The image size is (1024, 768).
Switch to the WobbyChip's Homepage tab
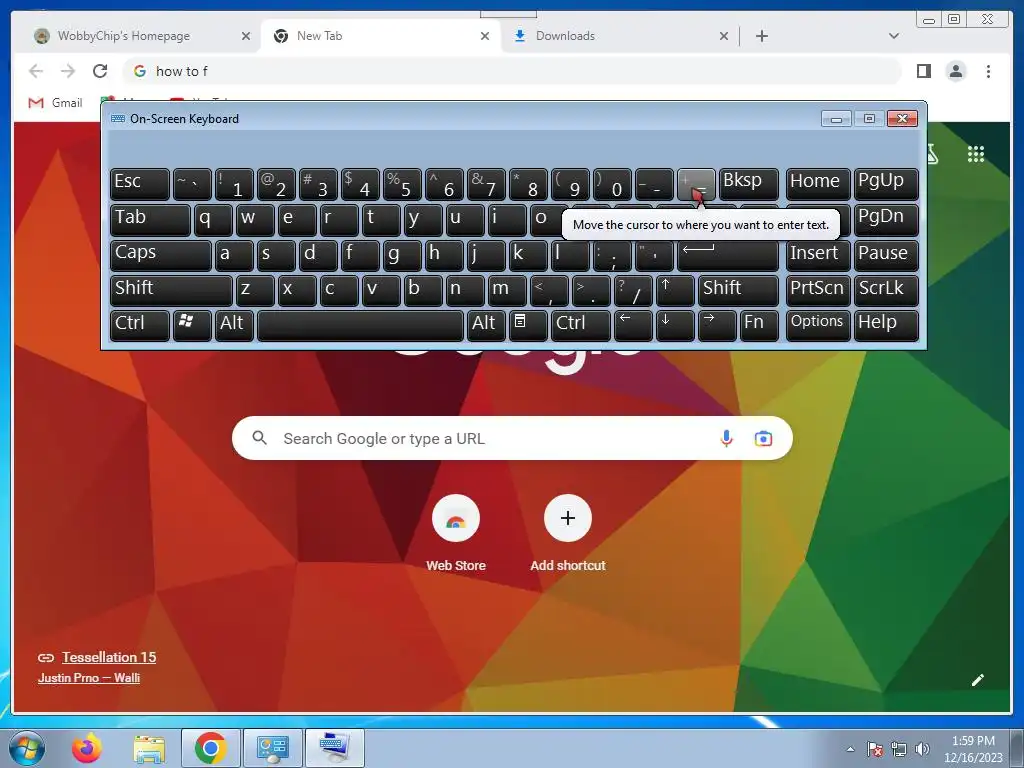tap(124, 36)
